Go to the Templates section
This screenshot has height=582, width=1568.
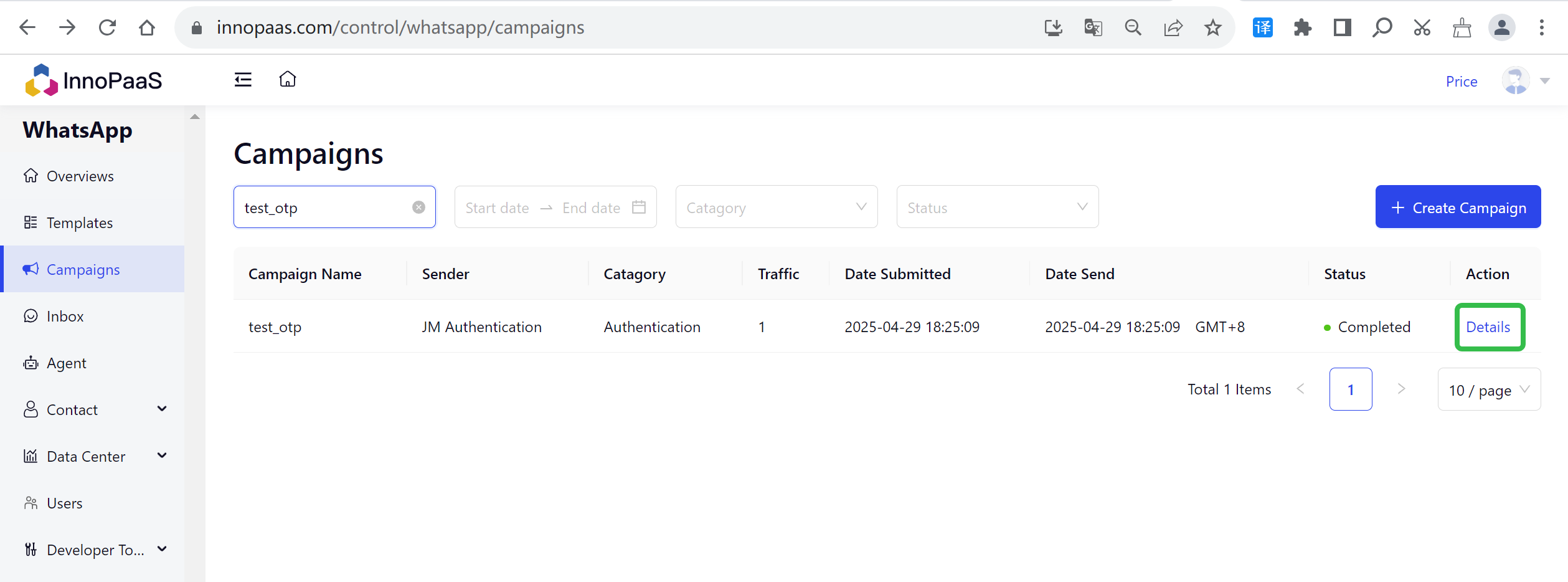click(80, 223)
